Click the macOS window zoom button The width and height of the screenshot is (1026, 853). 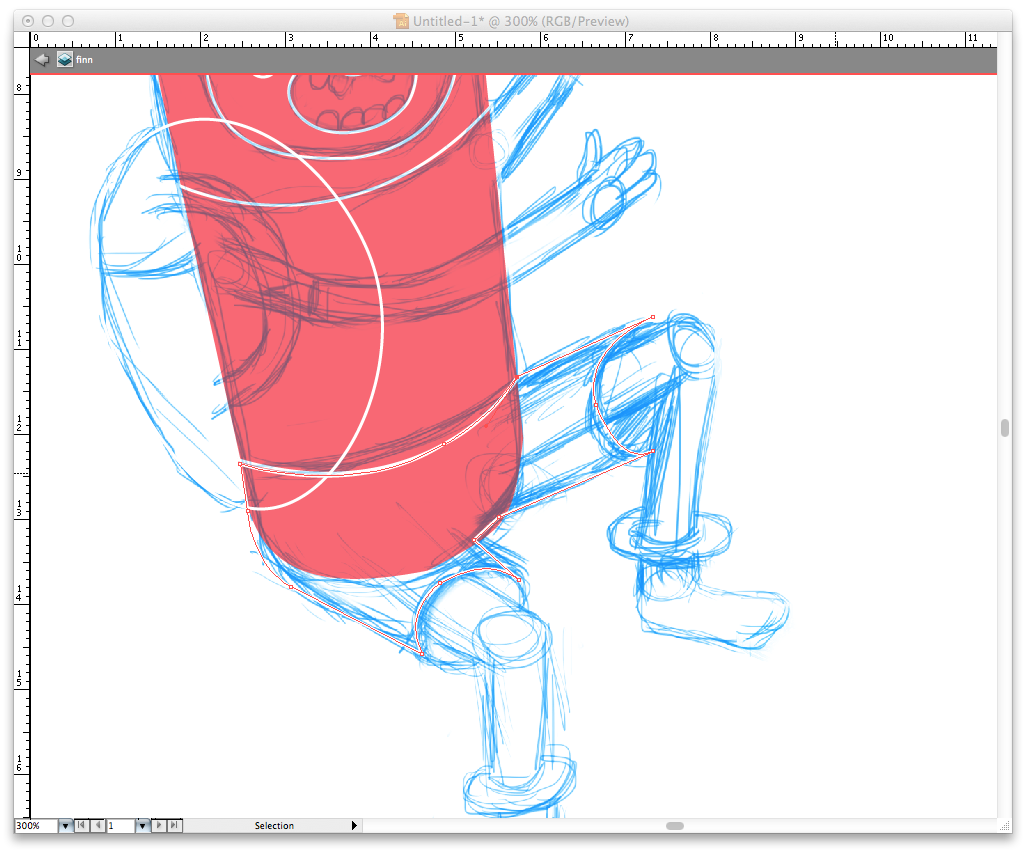pyautogui.click(x=68, y=21)
